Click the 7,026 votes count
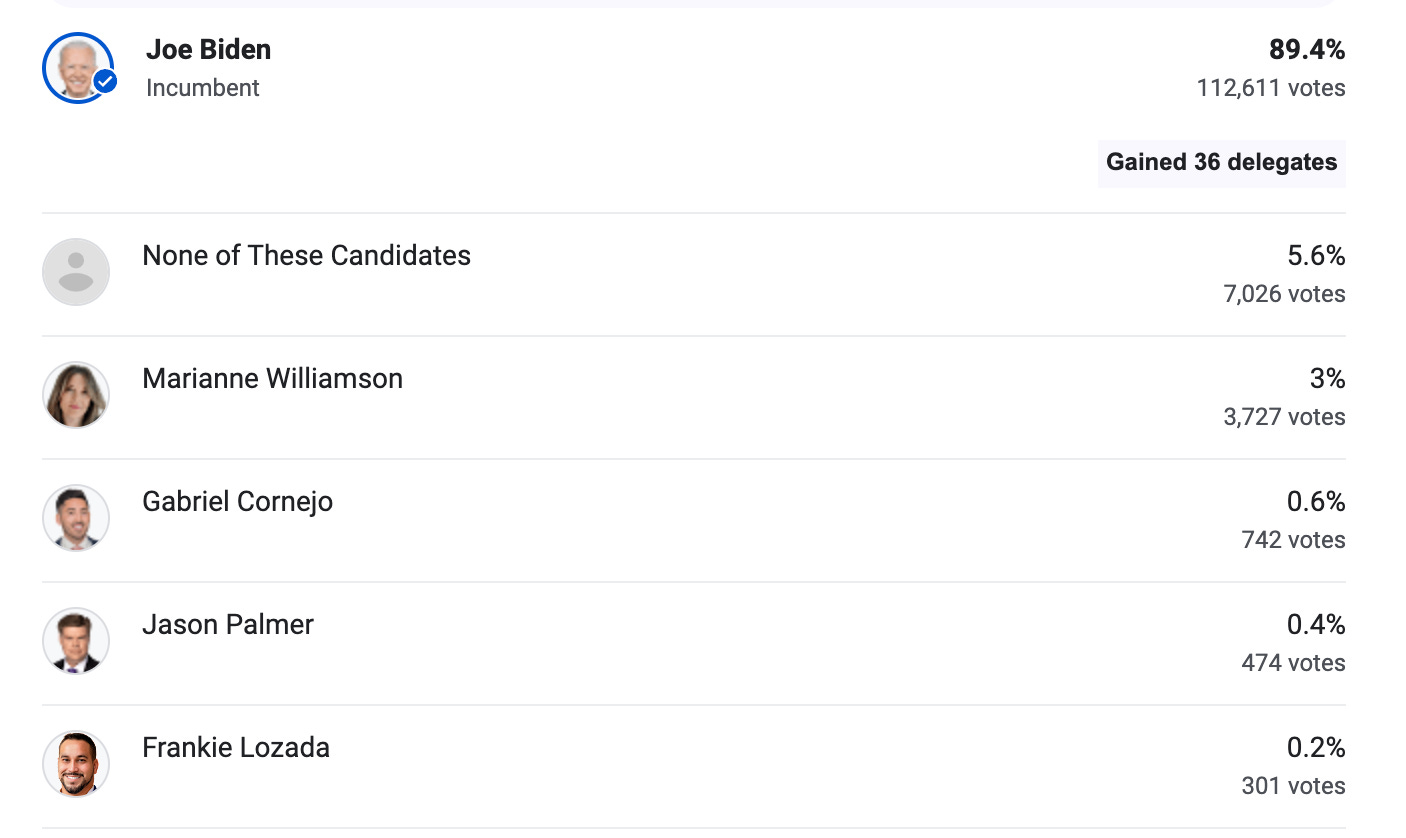 click(x=1284, y=294)
